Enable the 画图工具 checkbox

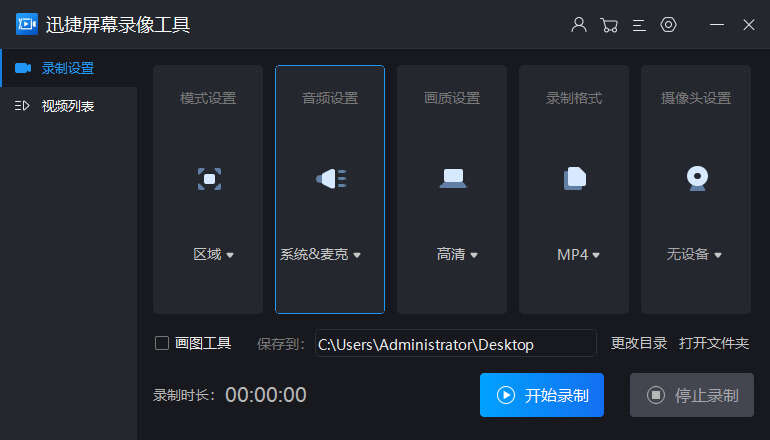(162, 343)
